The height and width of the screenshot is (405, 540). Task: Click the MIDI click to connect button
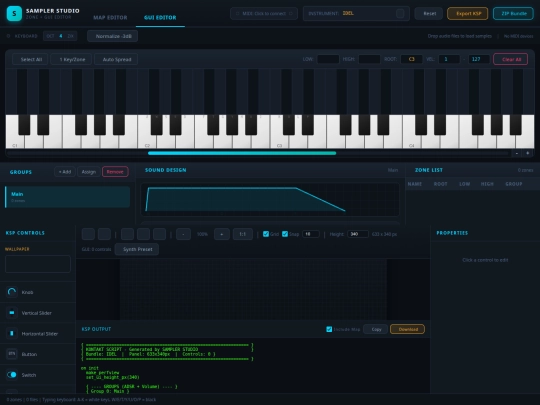click(264, 13)
